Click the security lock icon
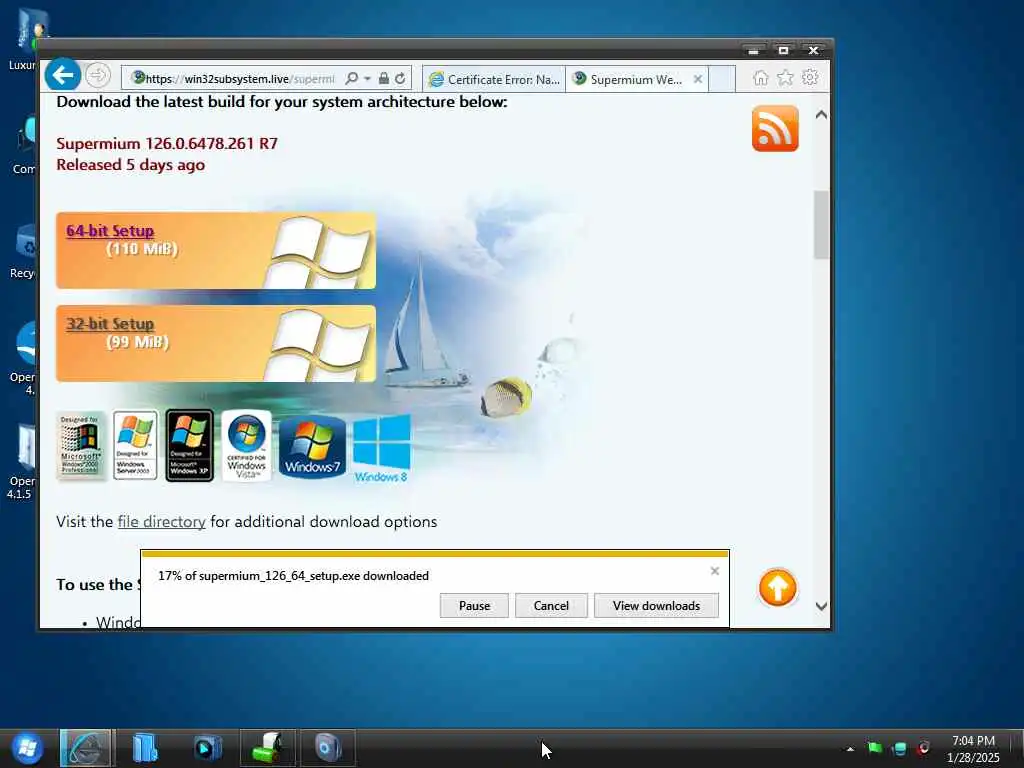1024x768 pixels. click(384, 78)
